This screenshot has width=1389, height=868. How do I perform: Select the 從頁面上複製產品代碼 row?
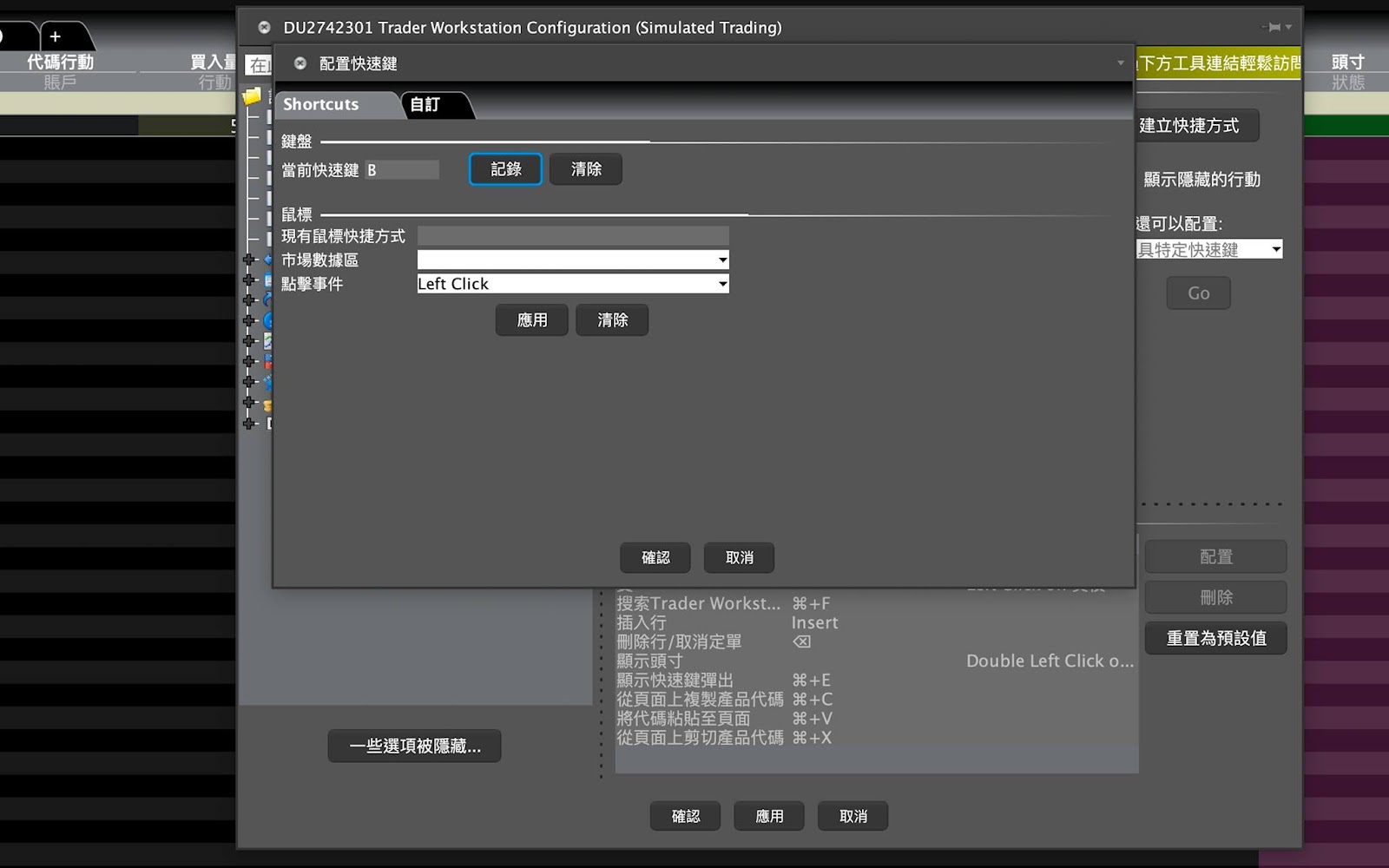(876, 699)
